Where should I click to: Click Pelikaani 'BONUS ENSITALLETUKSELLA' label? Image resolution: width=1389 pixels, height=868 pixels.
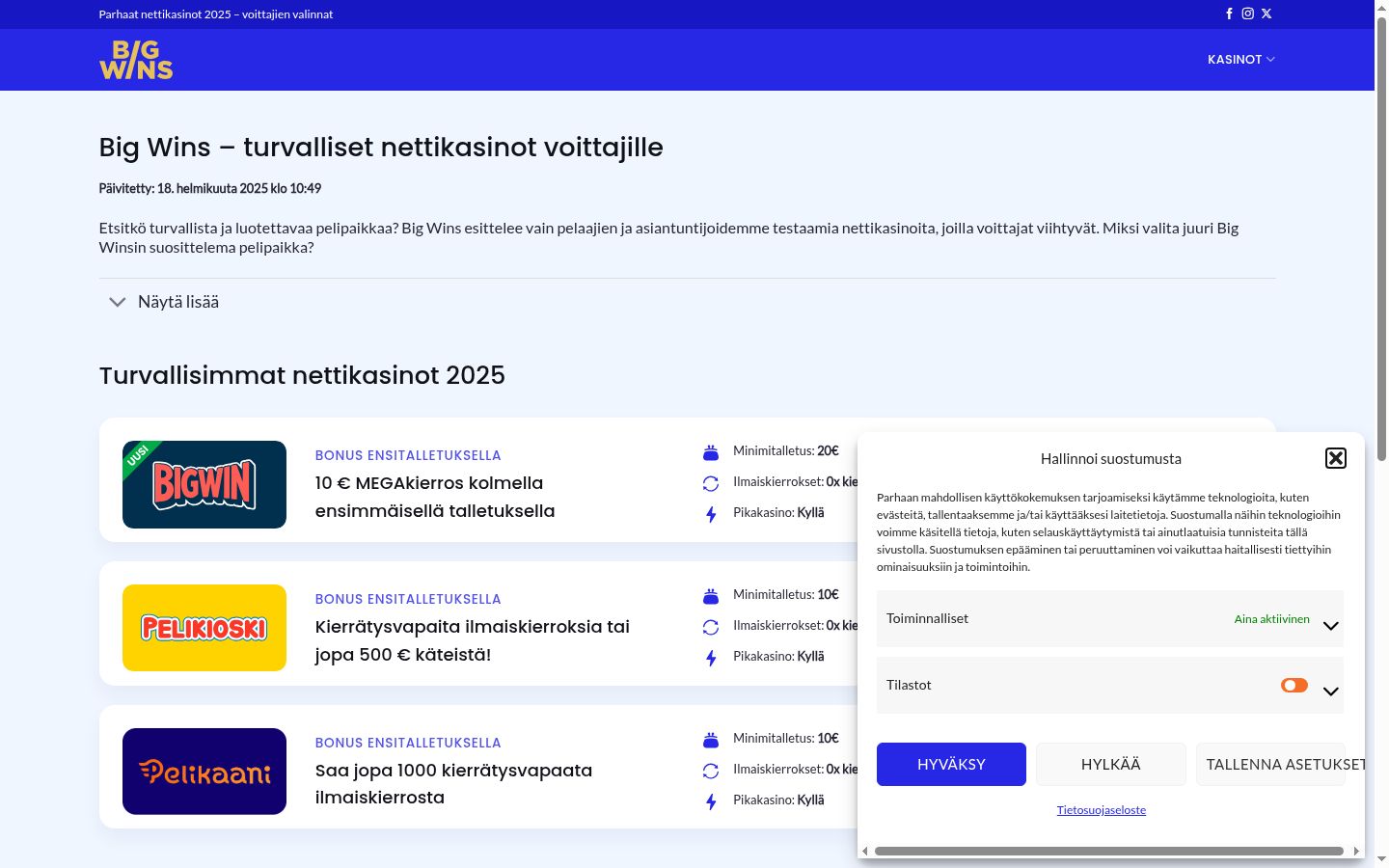tap(408, 743)
